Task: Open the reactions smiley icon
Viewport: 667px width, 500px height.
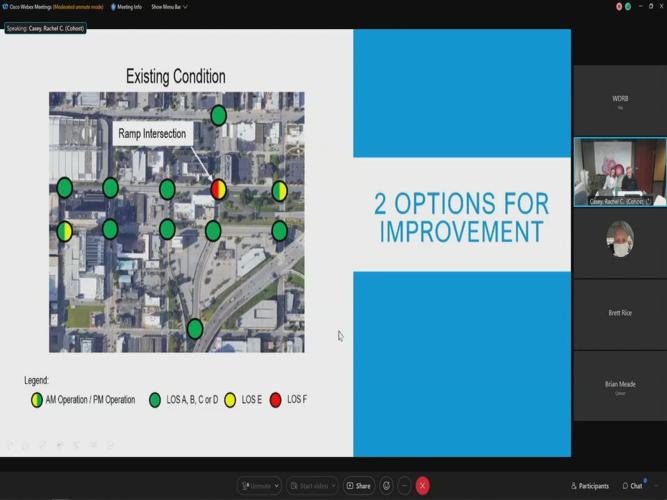Action: point(386,486)
